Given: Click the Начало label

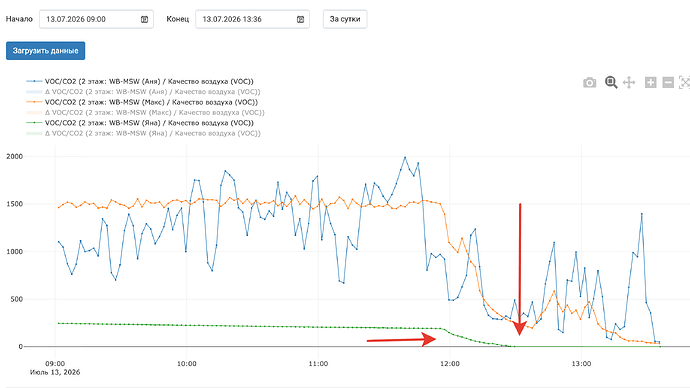Looking at the screenshot, I should pos(19,19).
